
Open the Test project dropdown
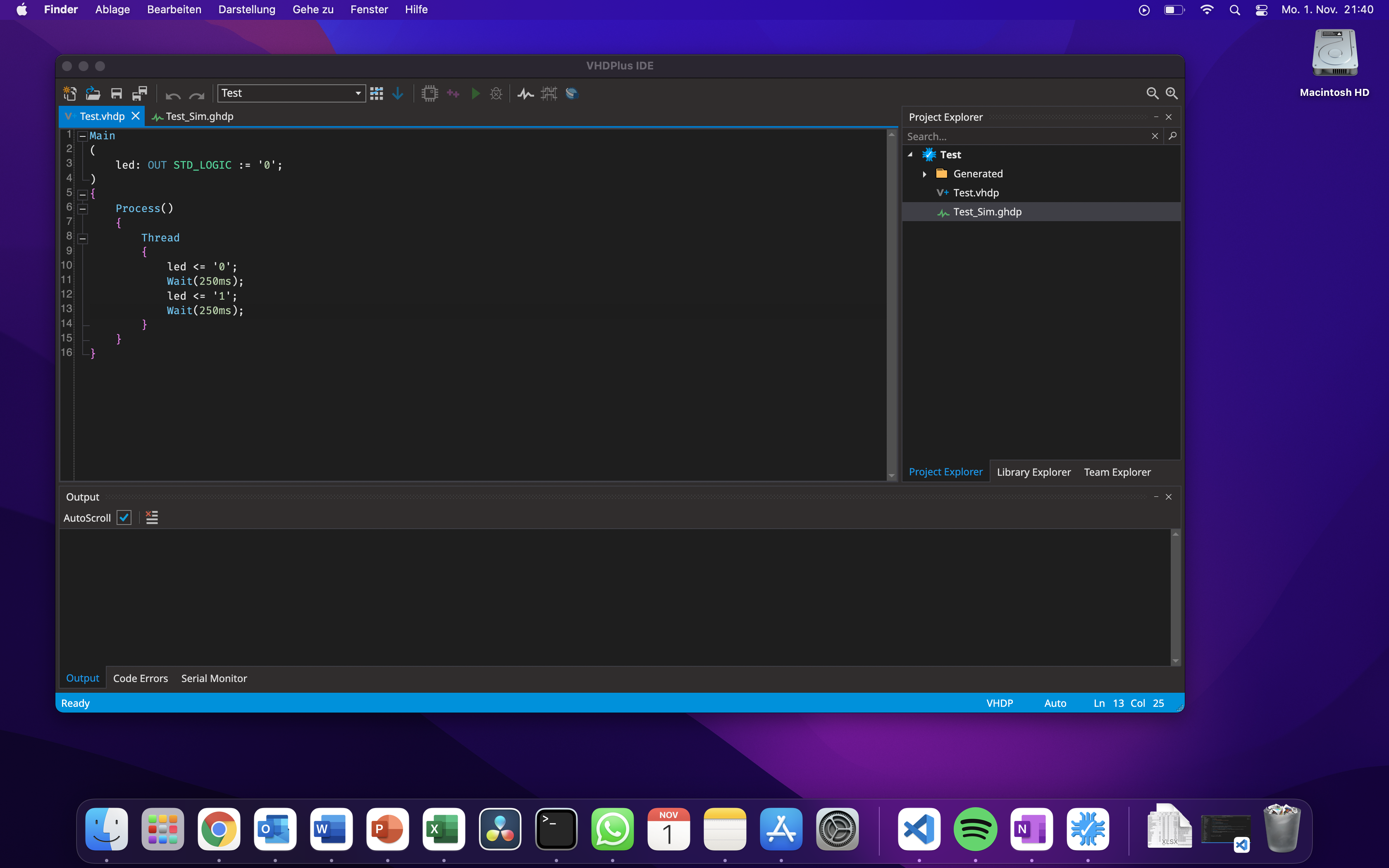pyautogui.click(x=291, y=93)
